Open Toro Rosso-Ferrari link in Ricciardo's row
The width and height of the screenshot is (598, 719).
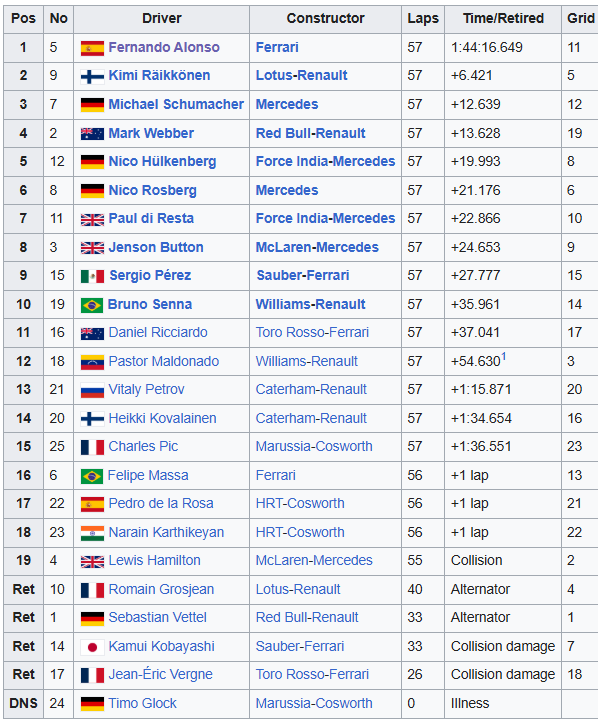click(x=312, y=332)
